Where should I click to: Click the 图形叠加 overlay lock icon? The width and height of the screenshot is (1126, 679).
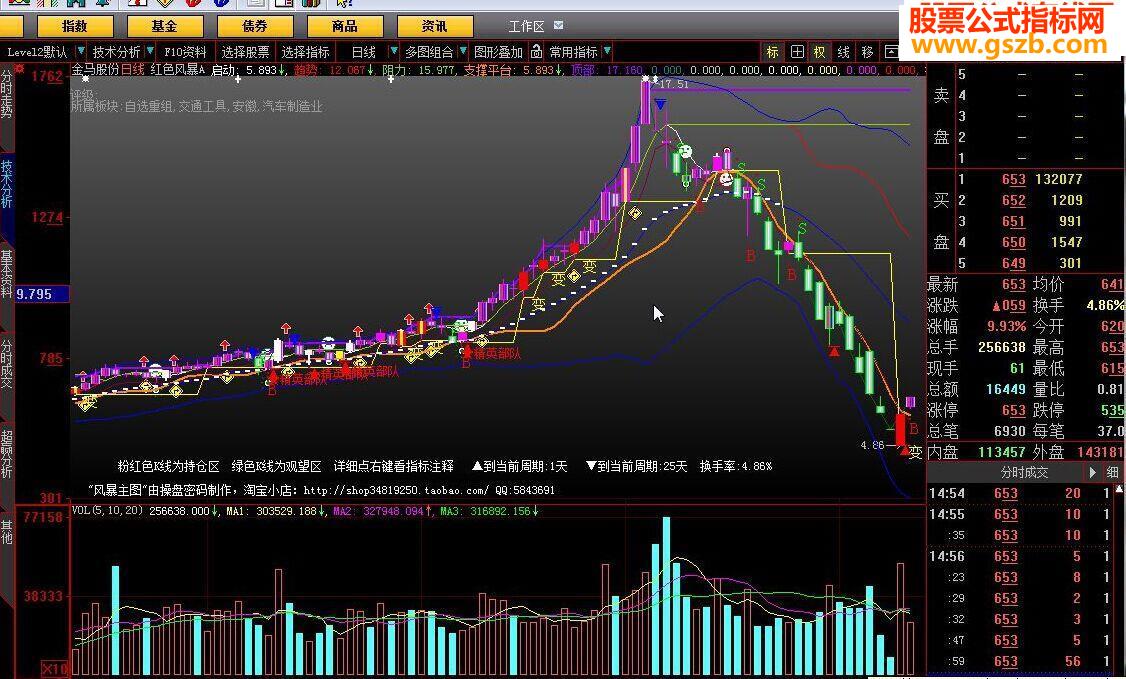click(537, 52)
